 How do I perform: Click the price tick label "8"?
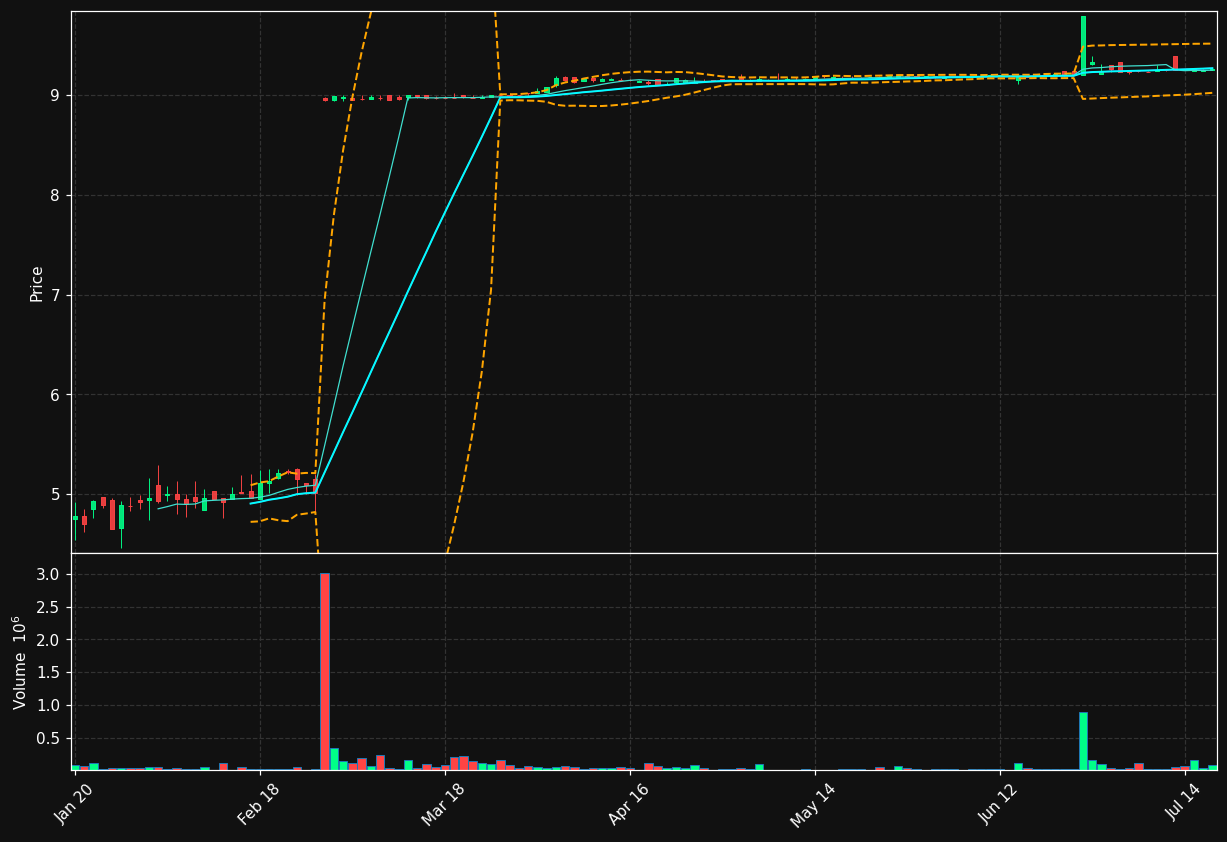[56, 196]
